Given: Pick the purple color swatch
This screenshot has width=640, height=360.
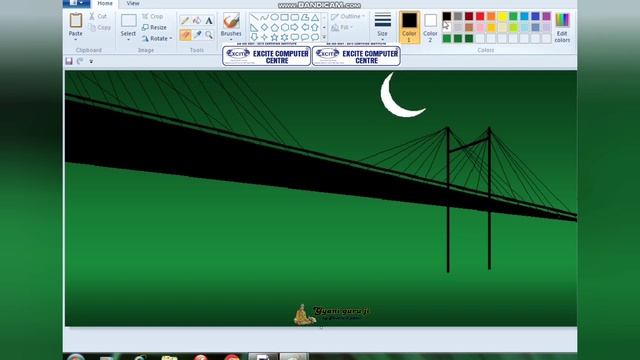Looking at the screenshot, I should coord(546,16).
